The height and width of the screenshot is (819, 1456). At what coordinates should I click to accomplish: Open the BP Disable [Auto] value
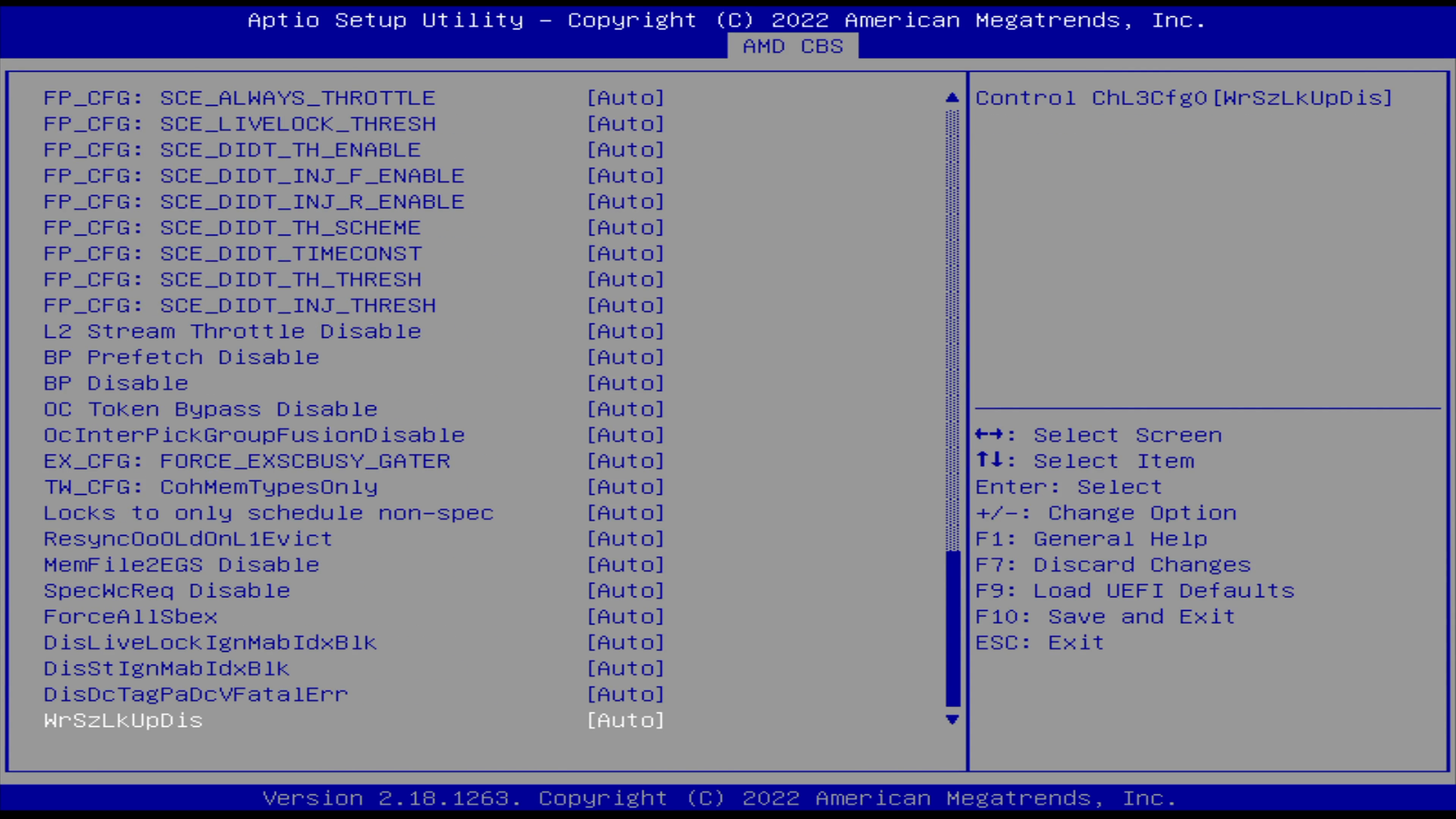pyautogui.click(x=626, y=383)
